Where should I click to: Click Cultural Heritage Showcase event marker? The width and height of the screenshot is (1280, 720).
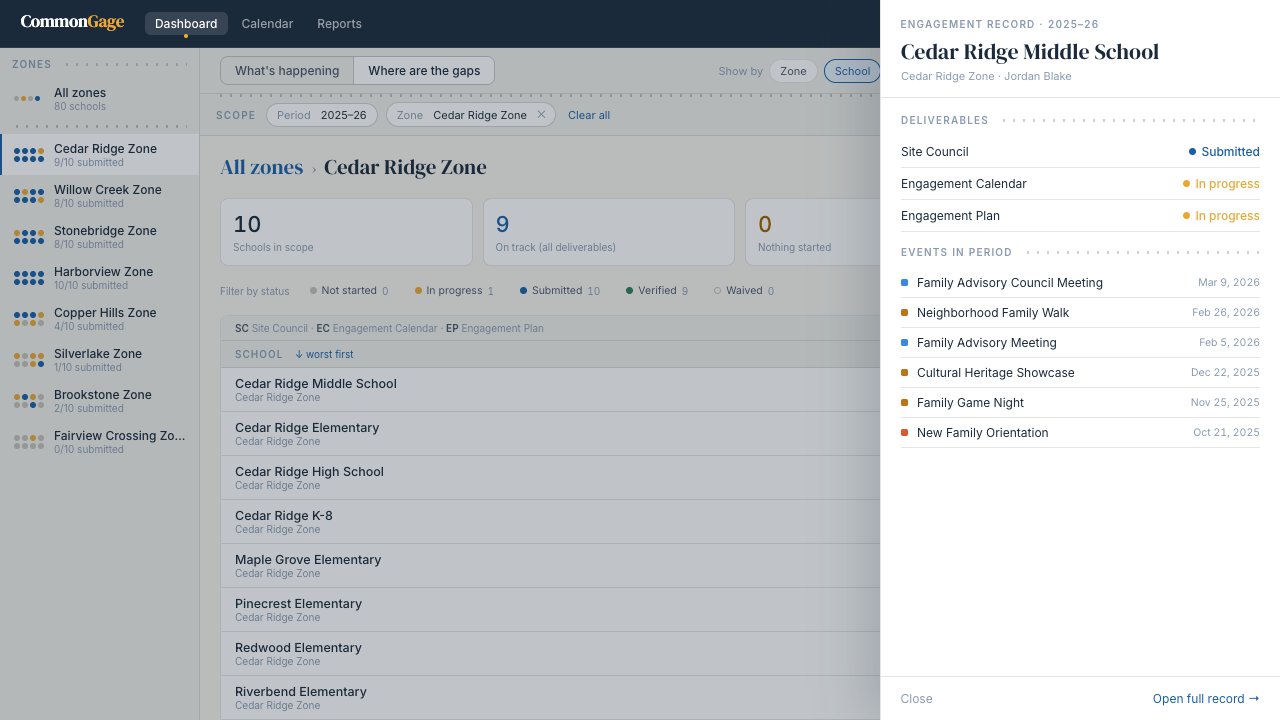coord(905,373)
